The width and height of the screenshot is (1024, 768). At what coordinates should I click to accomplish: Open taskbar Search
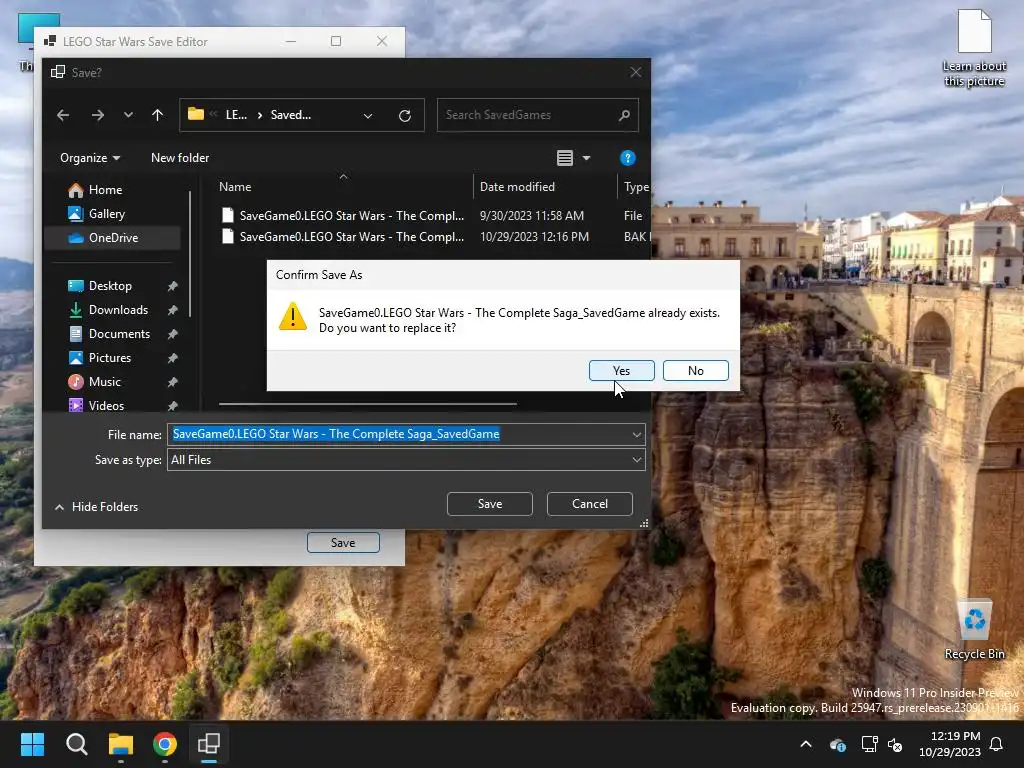[x=76, y=744]
